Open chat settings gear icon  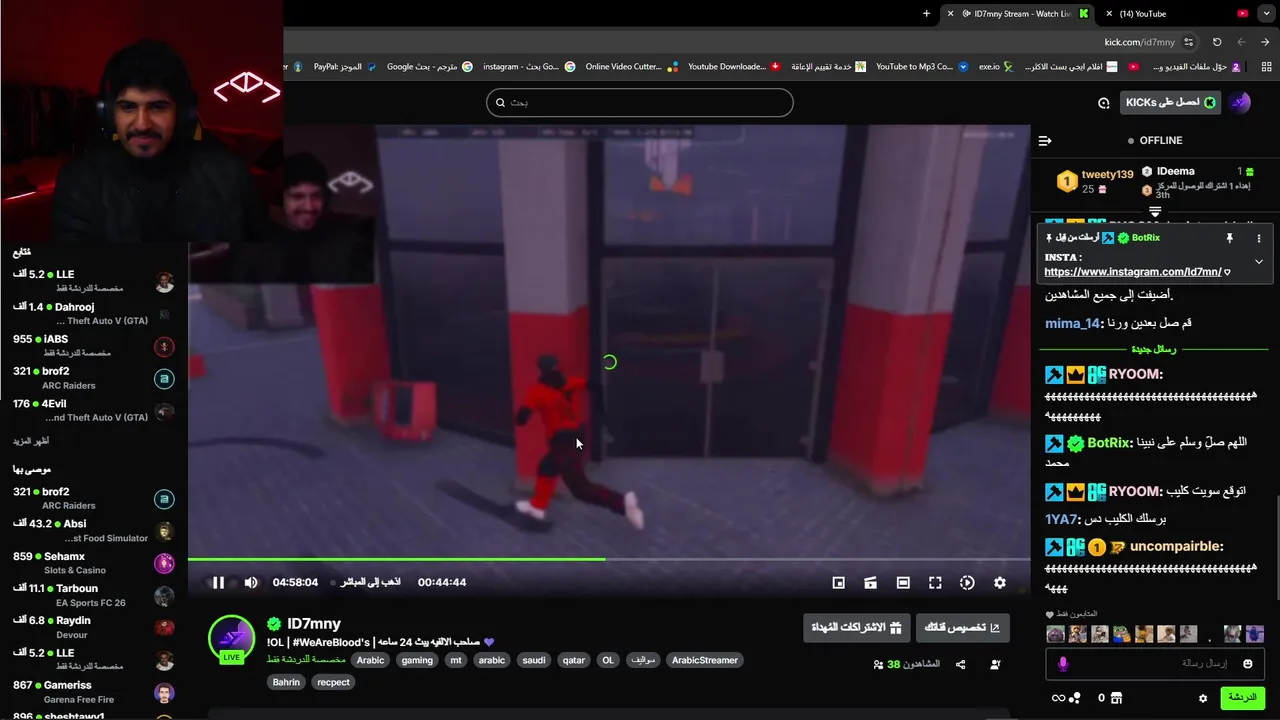click(1203, 698)
